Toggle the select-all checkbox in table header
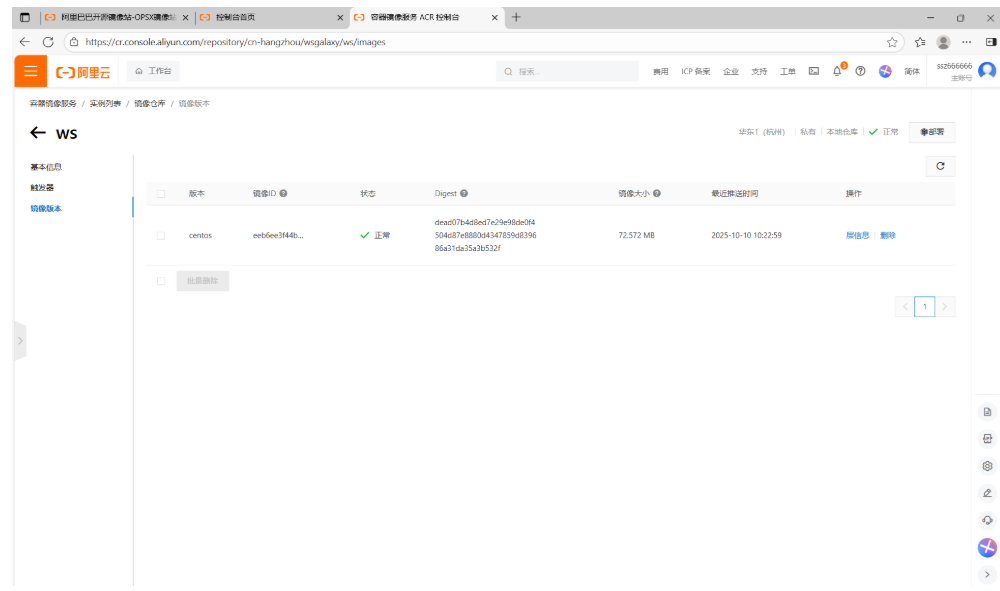 coord(161,194)
